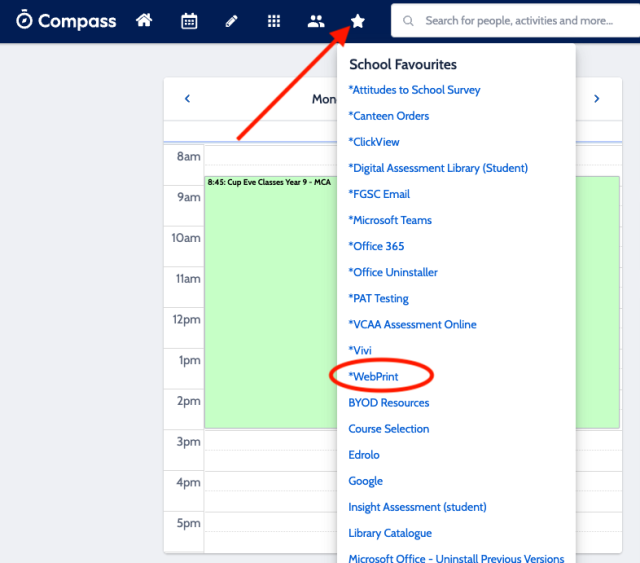Open Digital Assessment Library (Student) link

point(438,168)
